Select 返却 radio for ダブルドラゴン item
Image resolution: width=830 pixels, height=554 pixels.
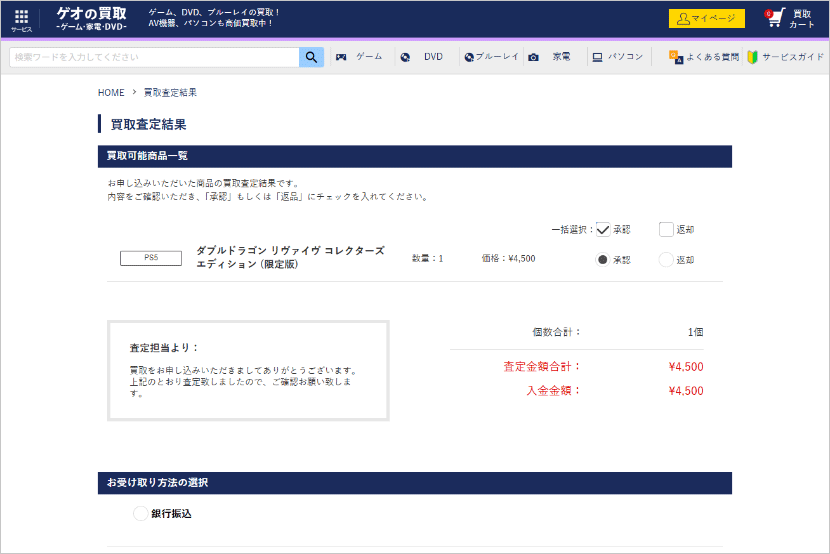tap(666, 260)
